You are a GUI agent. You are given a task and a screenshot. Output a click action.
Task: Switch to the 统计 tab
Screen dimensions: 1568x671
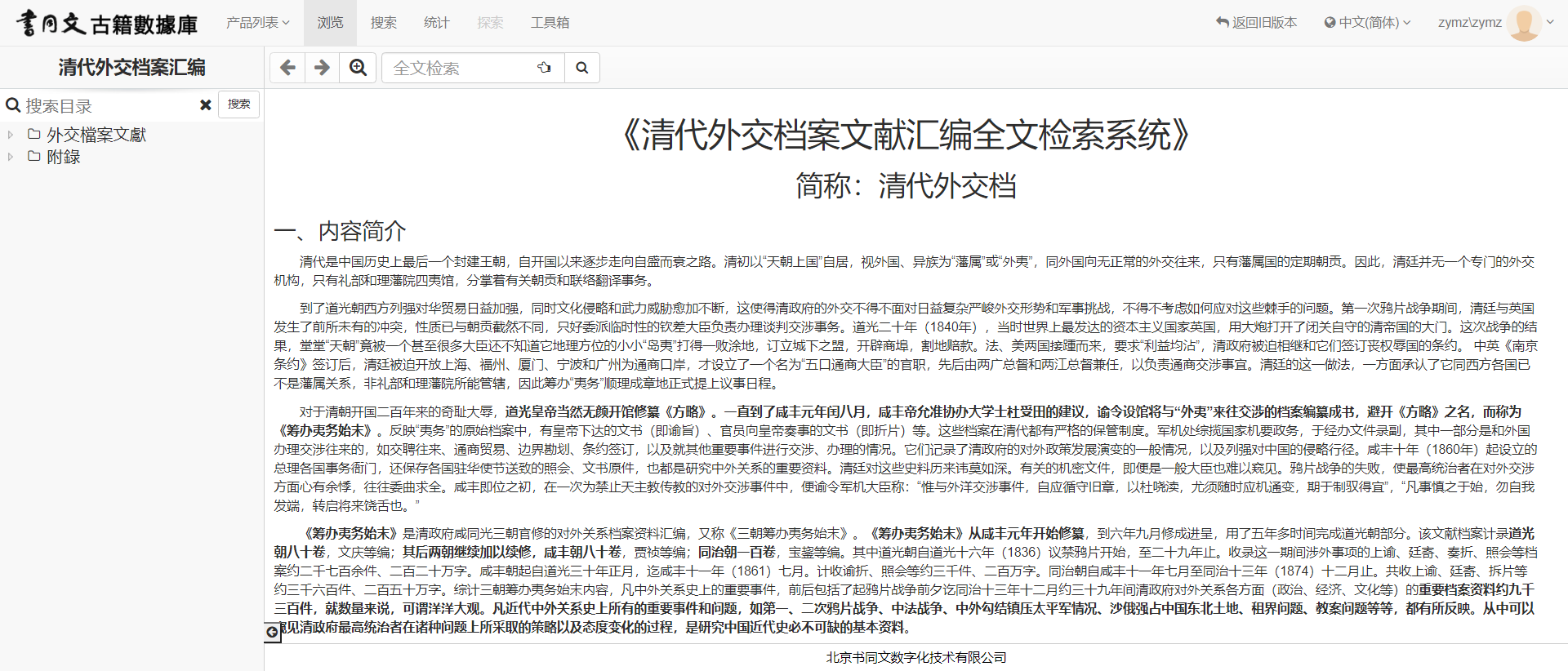click(436, 23)
